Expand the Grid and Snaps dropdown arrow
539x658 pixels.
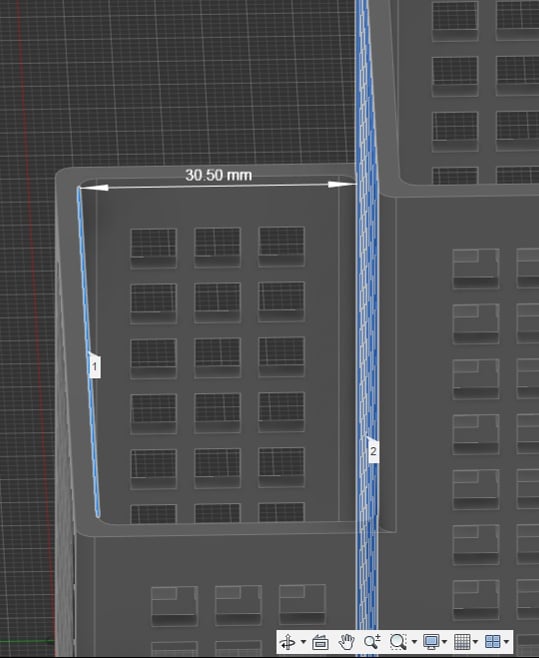click(475, 642)
